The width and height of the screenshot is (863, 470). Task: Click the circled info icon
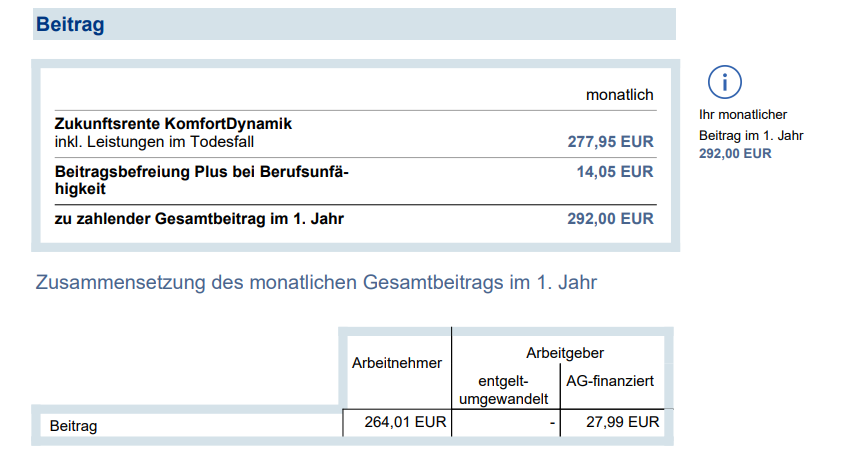tap(725, 82)
